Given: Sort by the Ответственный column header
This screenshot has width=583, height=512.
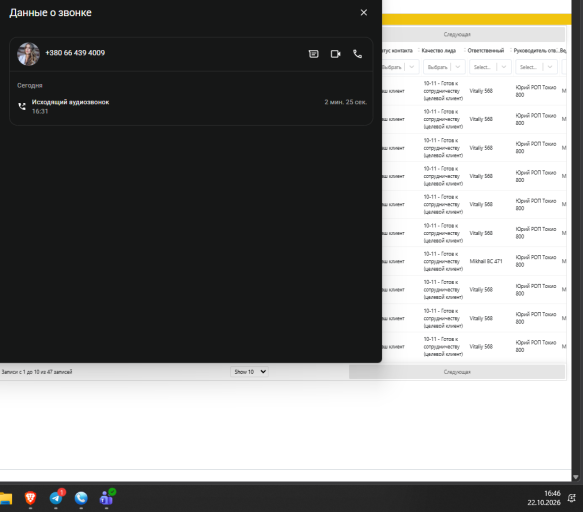Looking at the screenshot, I should pos(486,51).
